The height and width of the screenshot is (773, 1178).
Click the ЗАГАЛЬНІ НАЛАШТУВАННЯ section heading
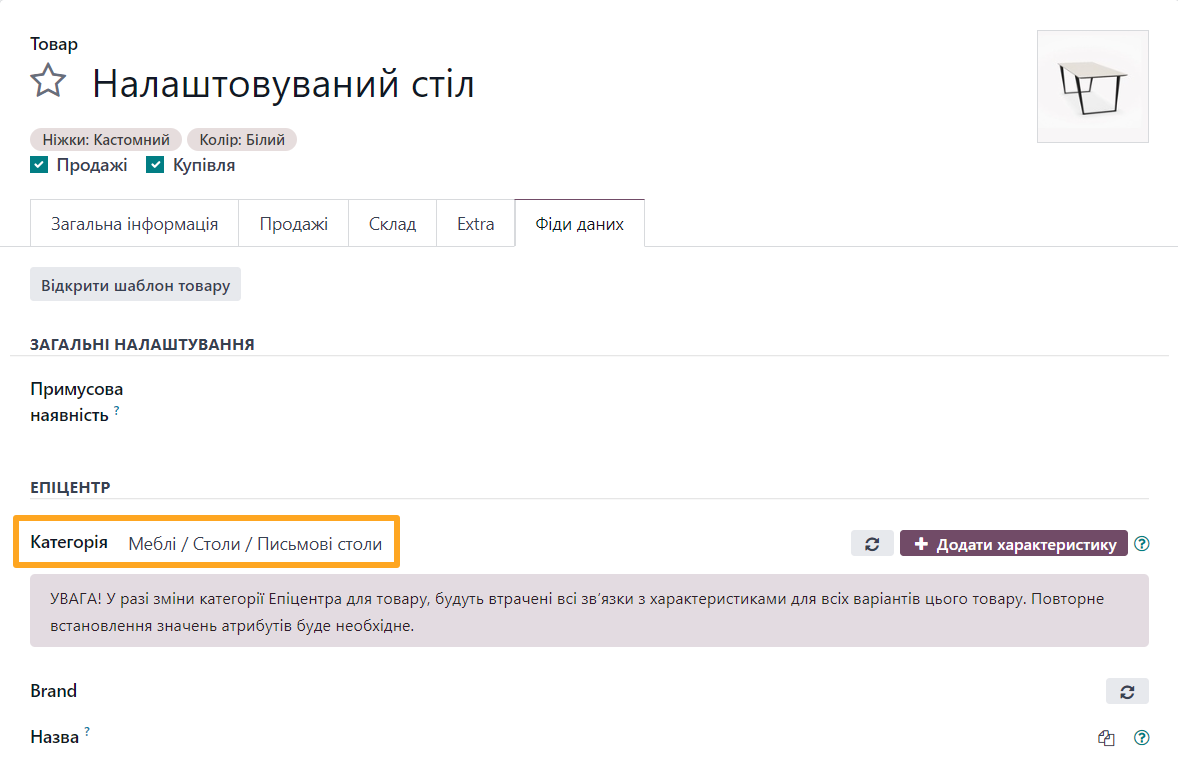[142, 345]
